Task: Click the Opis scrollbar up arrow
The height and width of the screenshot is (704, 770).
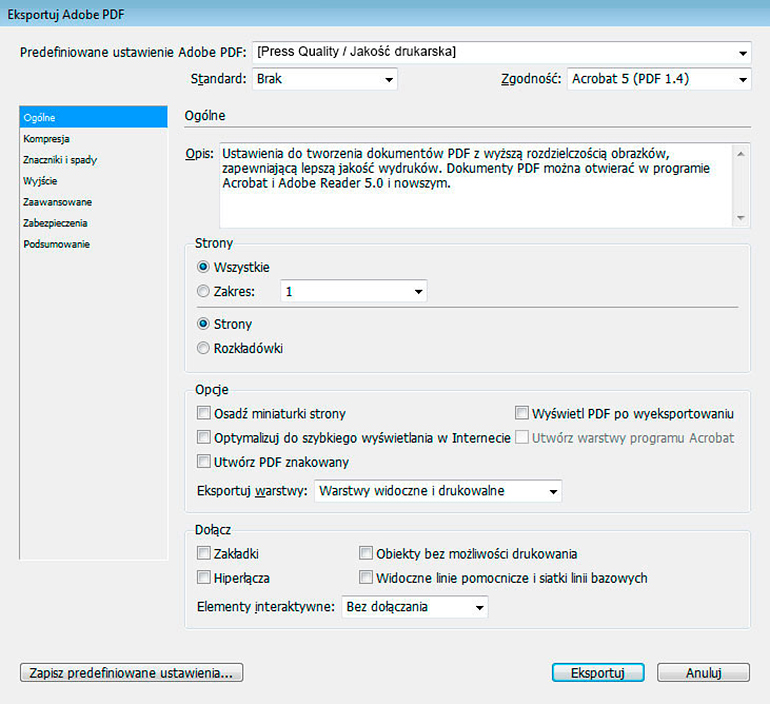Action: point(741,154)
